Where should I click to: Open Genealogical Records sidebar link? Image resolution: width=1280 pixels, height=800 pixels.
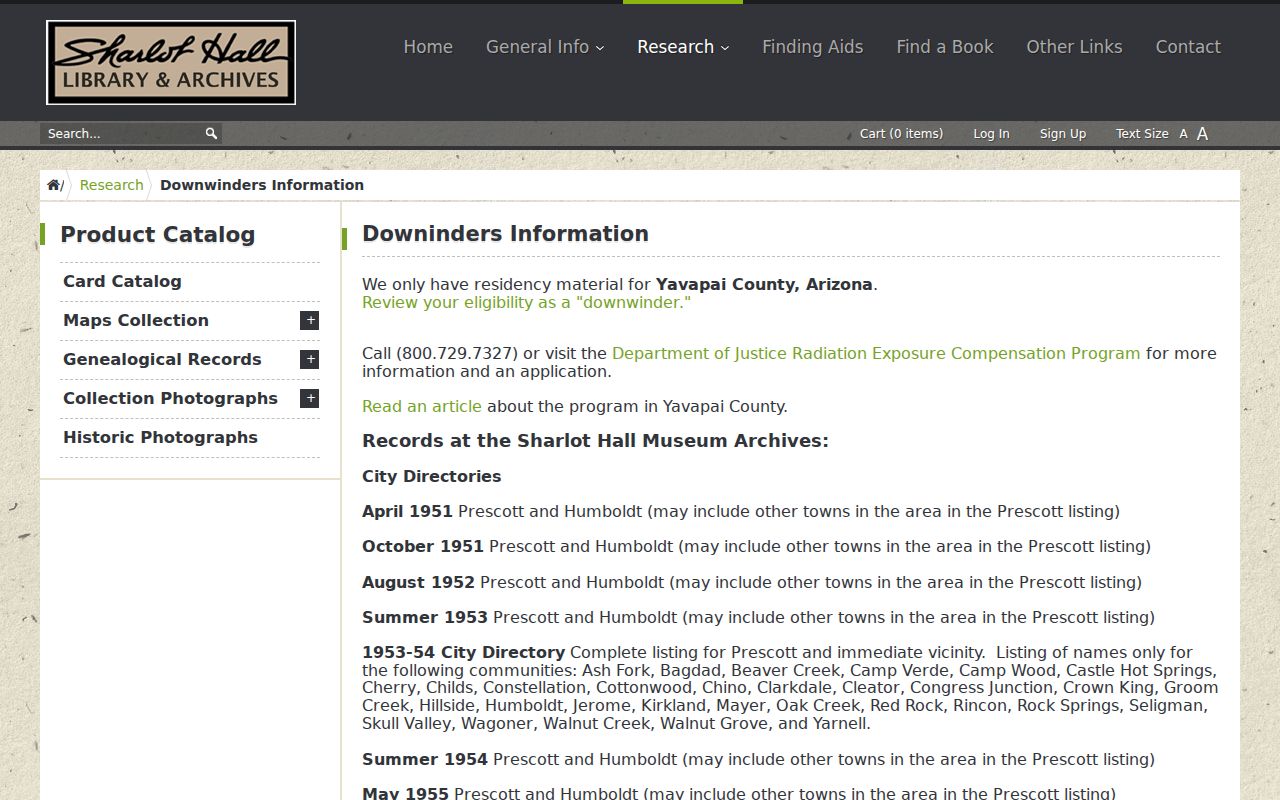162,360
